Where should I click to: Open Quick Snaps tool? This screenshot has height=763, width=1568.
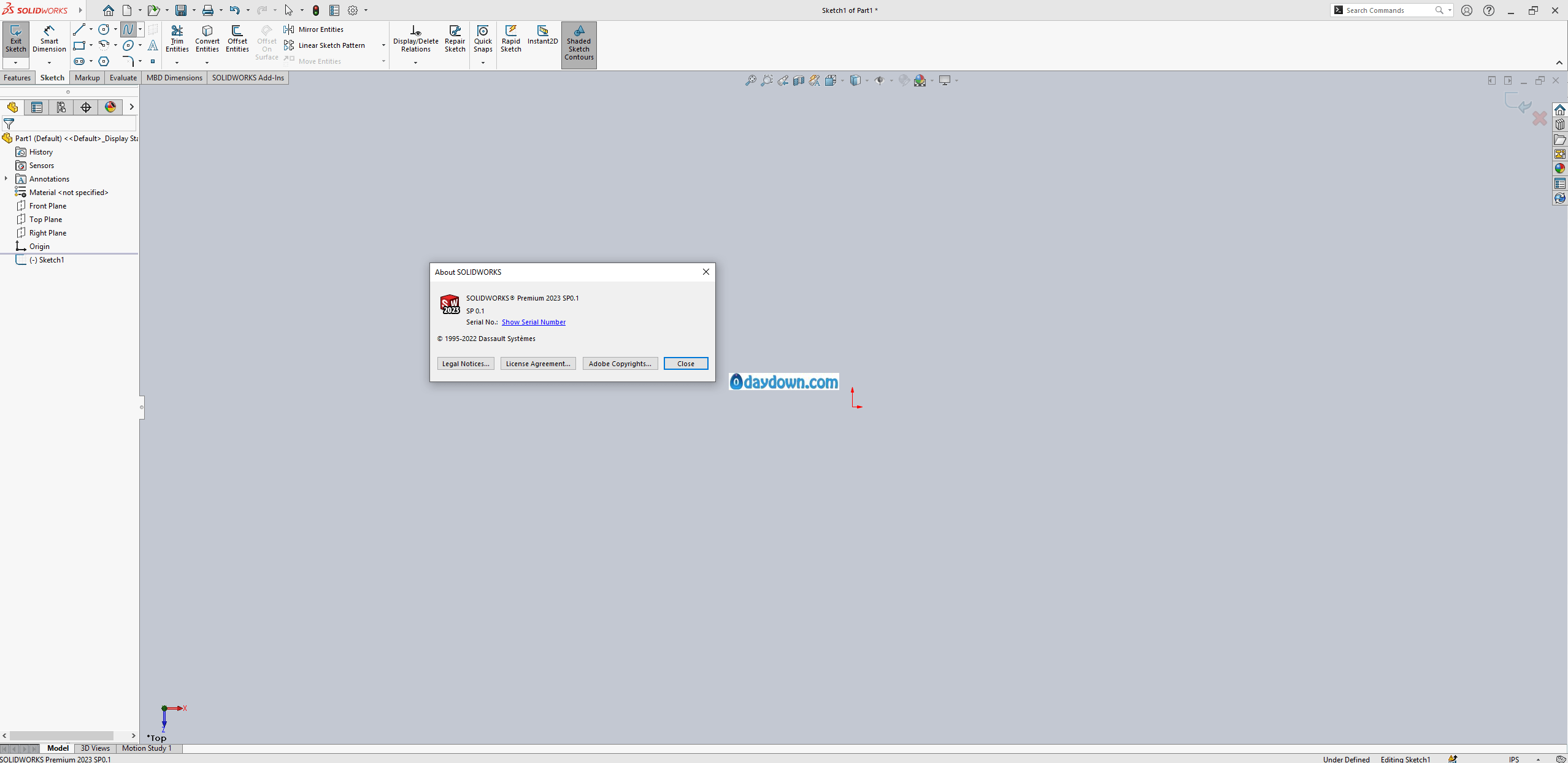pos(483,39)
